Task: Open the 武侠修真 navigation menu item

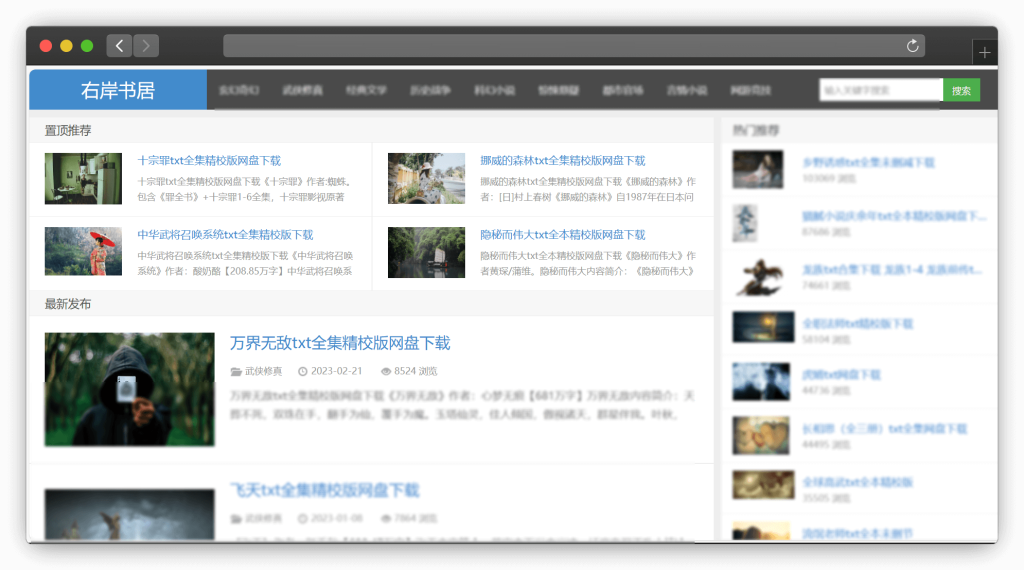Action: pyautogui.click(x=302, y=90)
